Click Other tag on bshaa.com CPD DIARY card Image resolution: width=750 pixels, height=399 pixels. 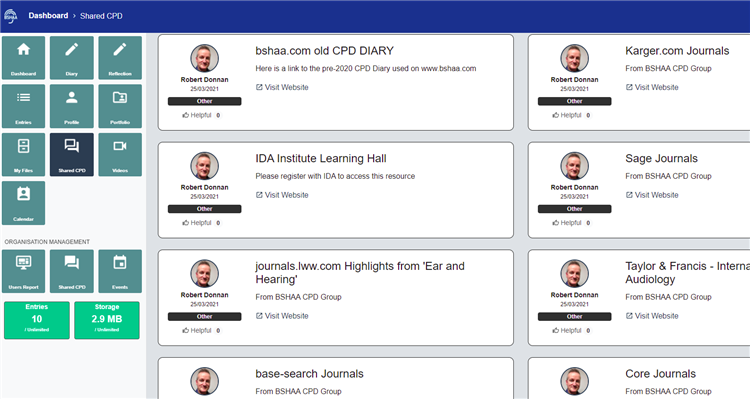coord(205,101)
